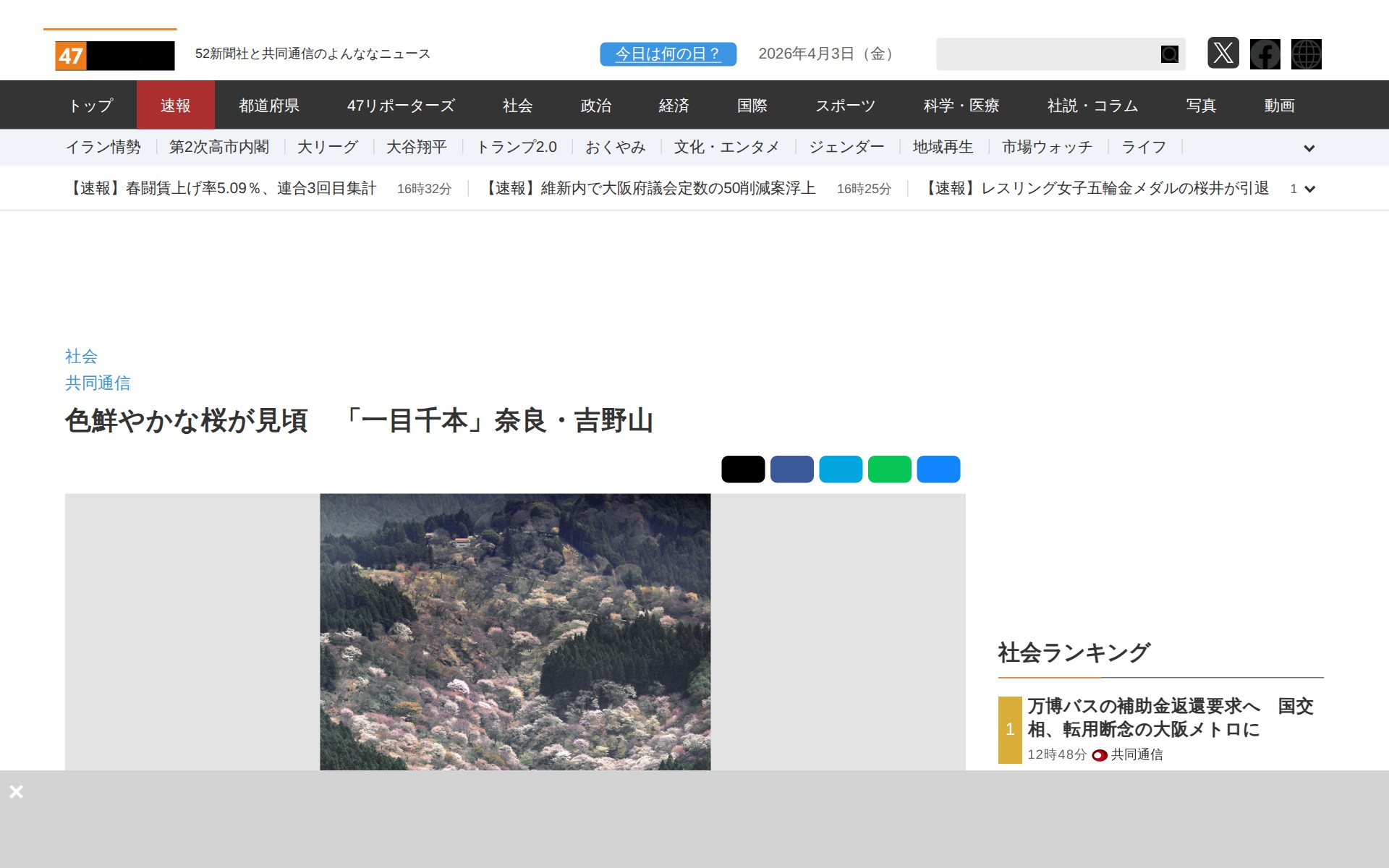Viewport: 1389px width, 868px height.
Task: Expand the breaking news ticker chevron
Action: point(1309,189)
